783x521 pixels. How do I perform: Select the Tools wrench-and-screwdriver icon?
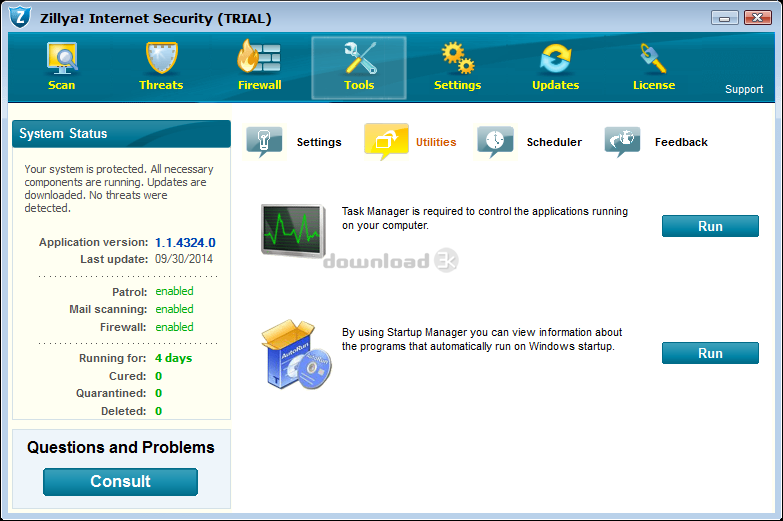360,58
